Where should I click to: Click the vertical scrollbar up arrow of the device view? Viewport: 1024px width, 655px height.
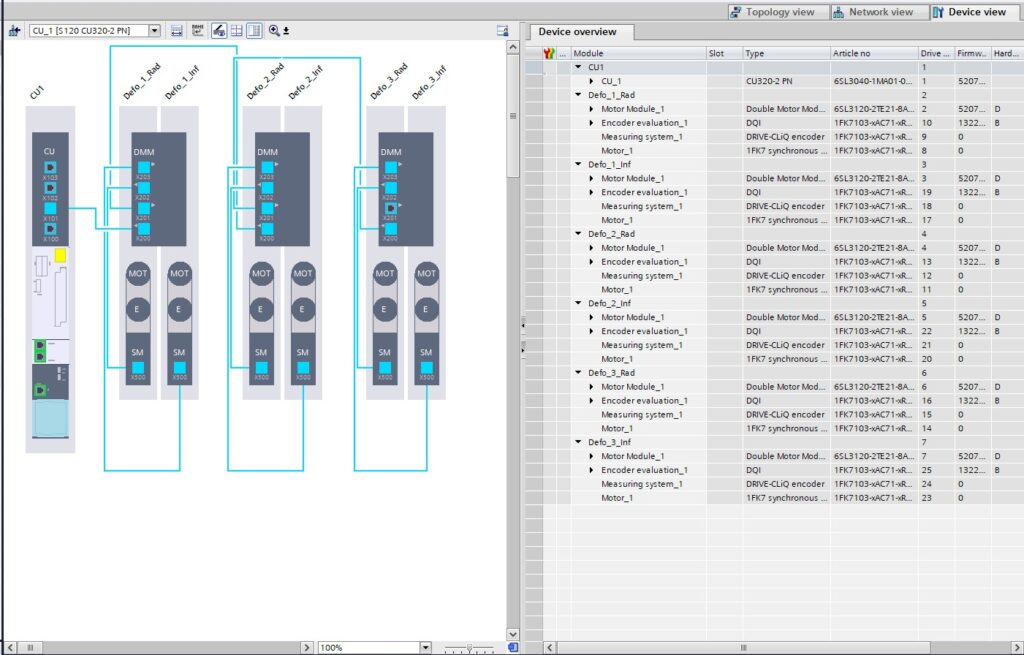click(513, 47)
